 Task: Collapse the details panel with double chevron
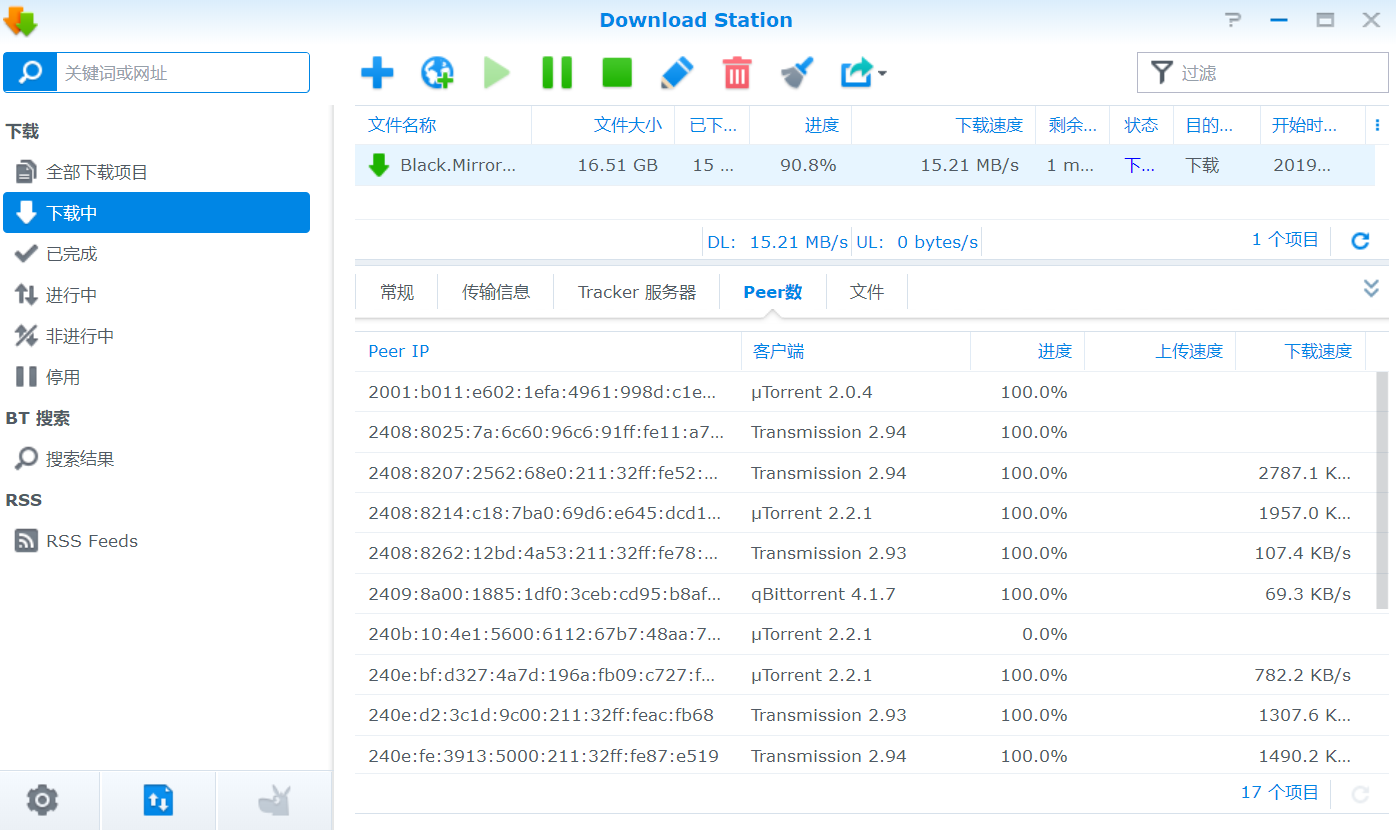[1372, 288]
